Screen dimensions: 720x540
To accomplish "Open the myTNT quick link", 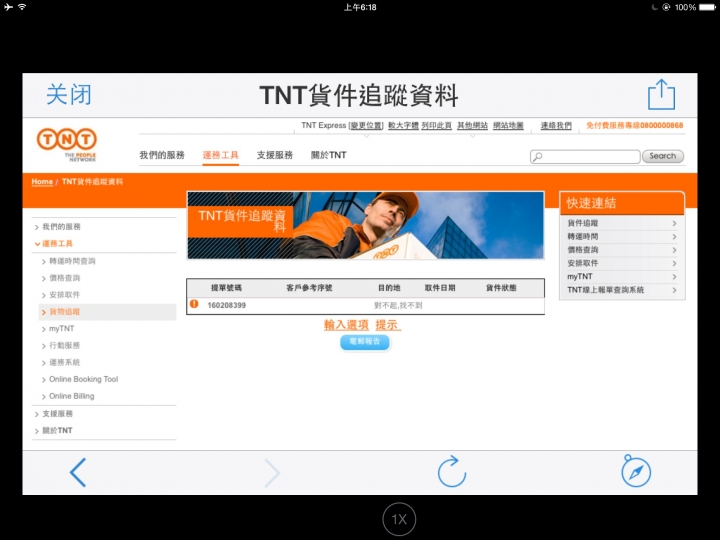I will pos(622,276).
